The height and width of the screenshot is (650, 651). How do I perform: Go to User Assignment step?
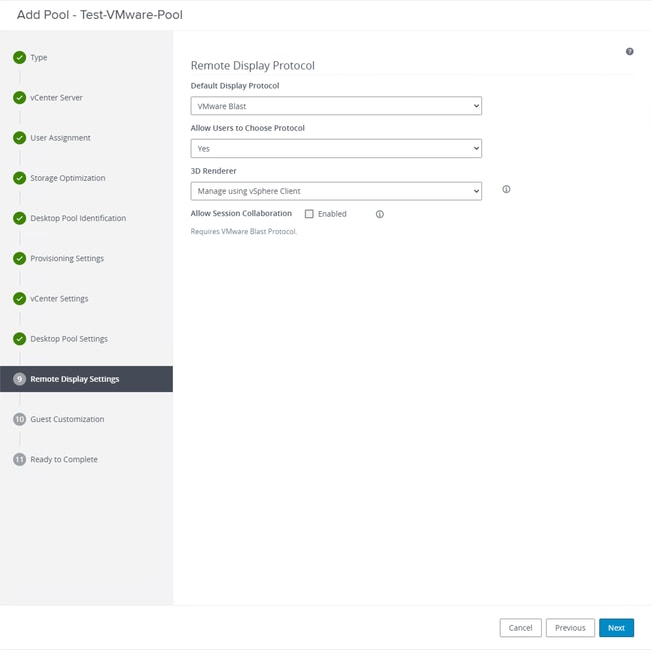tap(60, 138)
